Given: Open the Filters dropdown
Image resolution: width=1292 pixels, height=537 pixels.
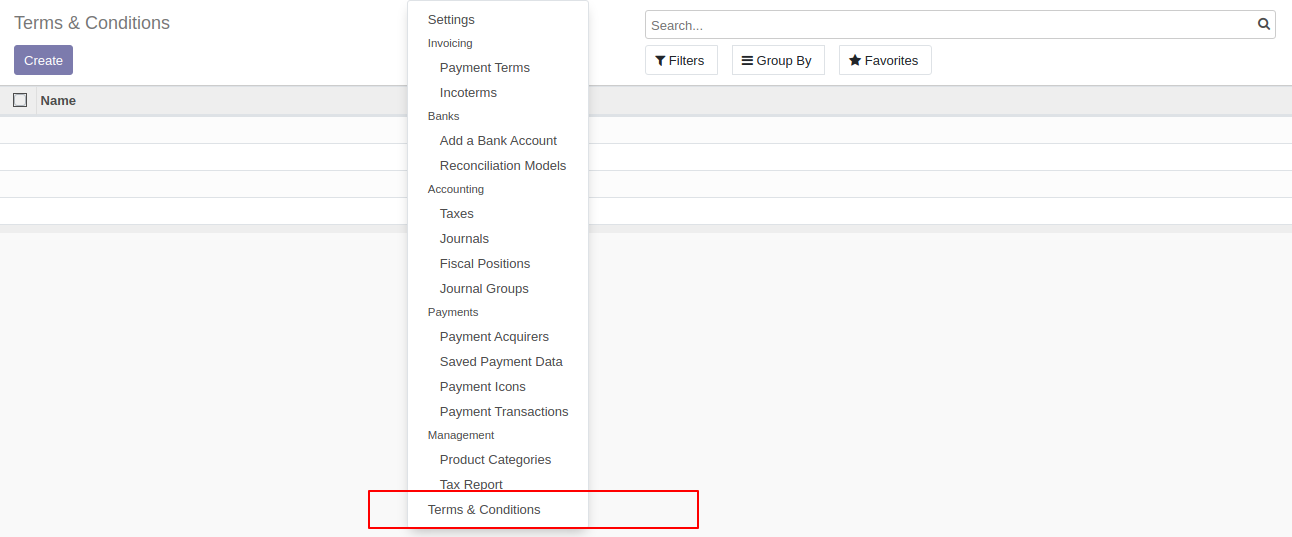Looking at the screenshot, I should pyautogui.click(x=680, y=61).
